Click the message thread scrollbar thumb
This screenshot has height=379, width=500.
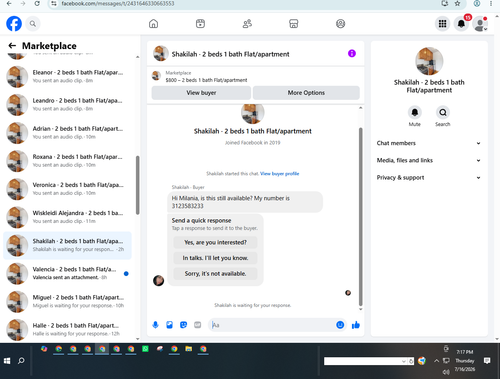pos(360,217)
